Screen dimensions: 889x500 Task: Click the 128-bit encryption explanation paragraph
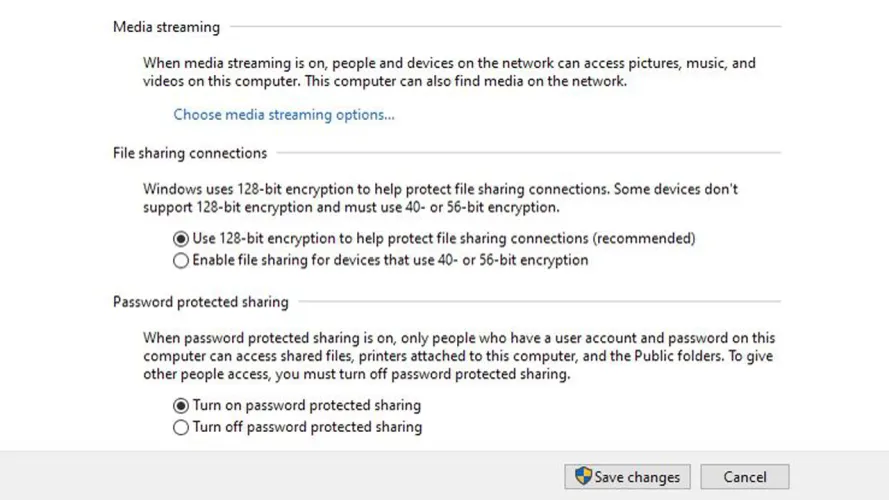(x=440, y=198)
